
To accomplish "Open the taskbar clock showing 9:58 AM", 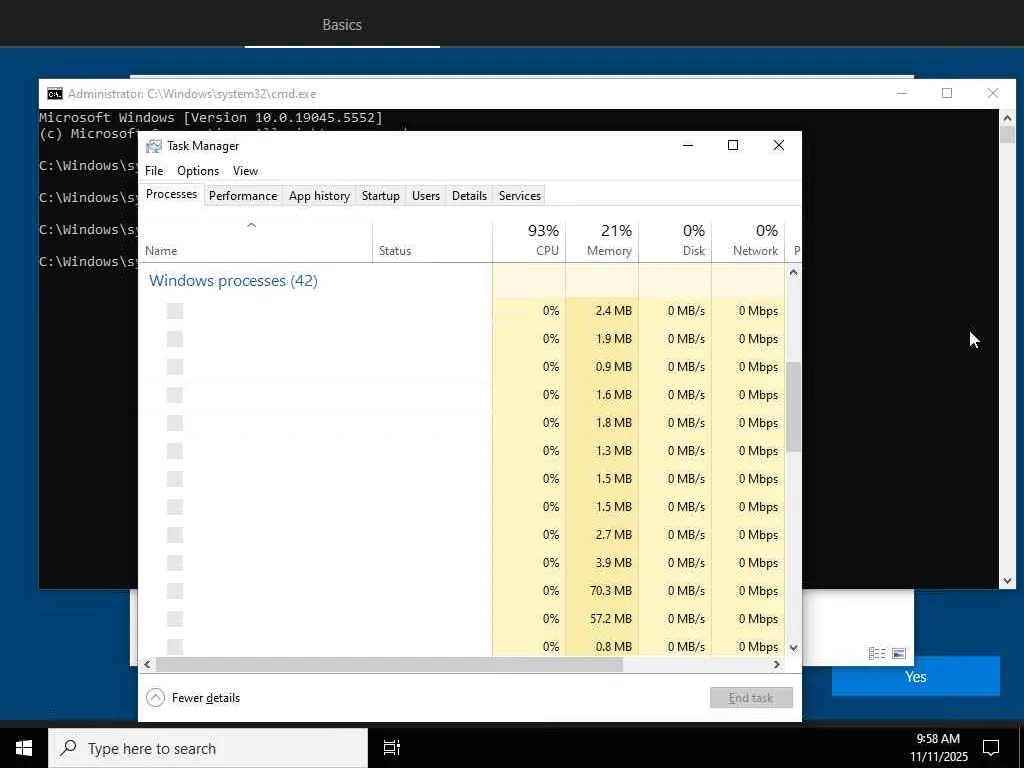I will [938, 748].
